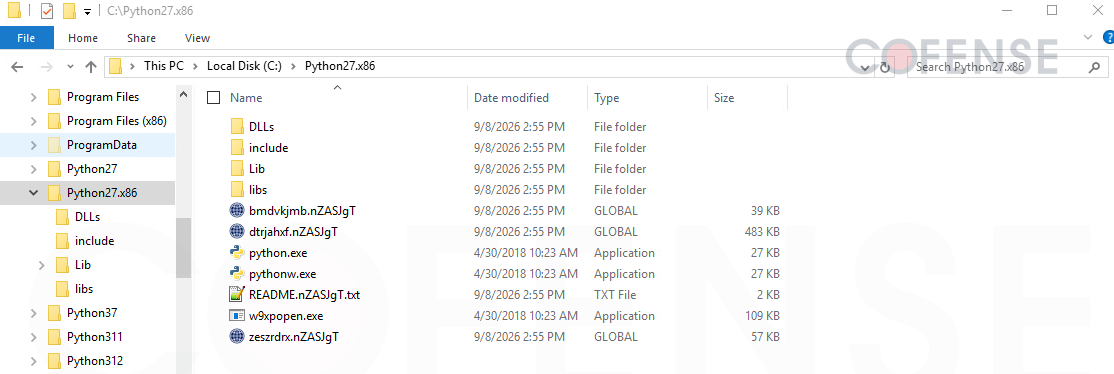This screenshot has width=1114, height=374.
Task: Select the README.nZASJgT.txt notepad icon
Action: pyautogui.click(x=237, y=294)
